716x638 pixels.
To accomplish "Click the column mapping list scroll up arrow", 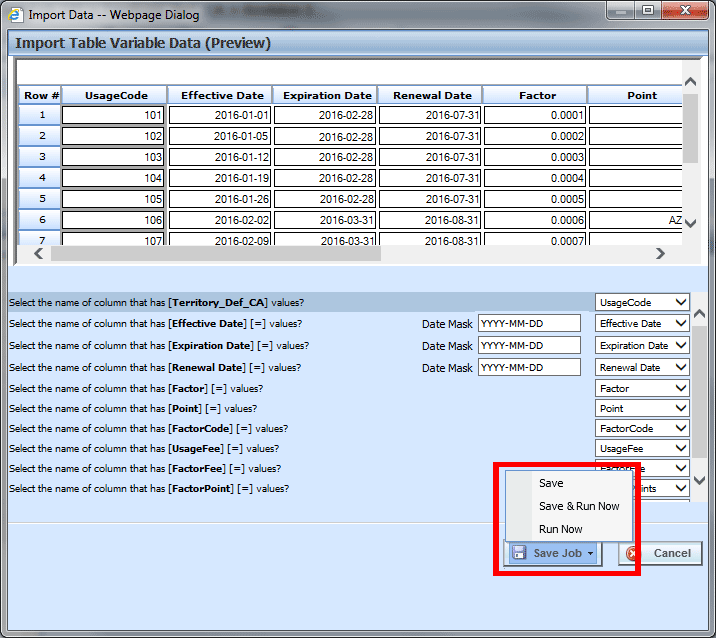I will click(x=699, y=314).
